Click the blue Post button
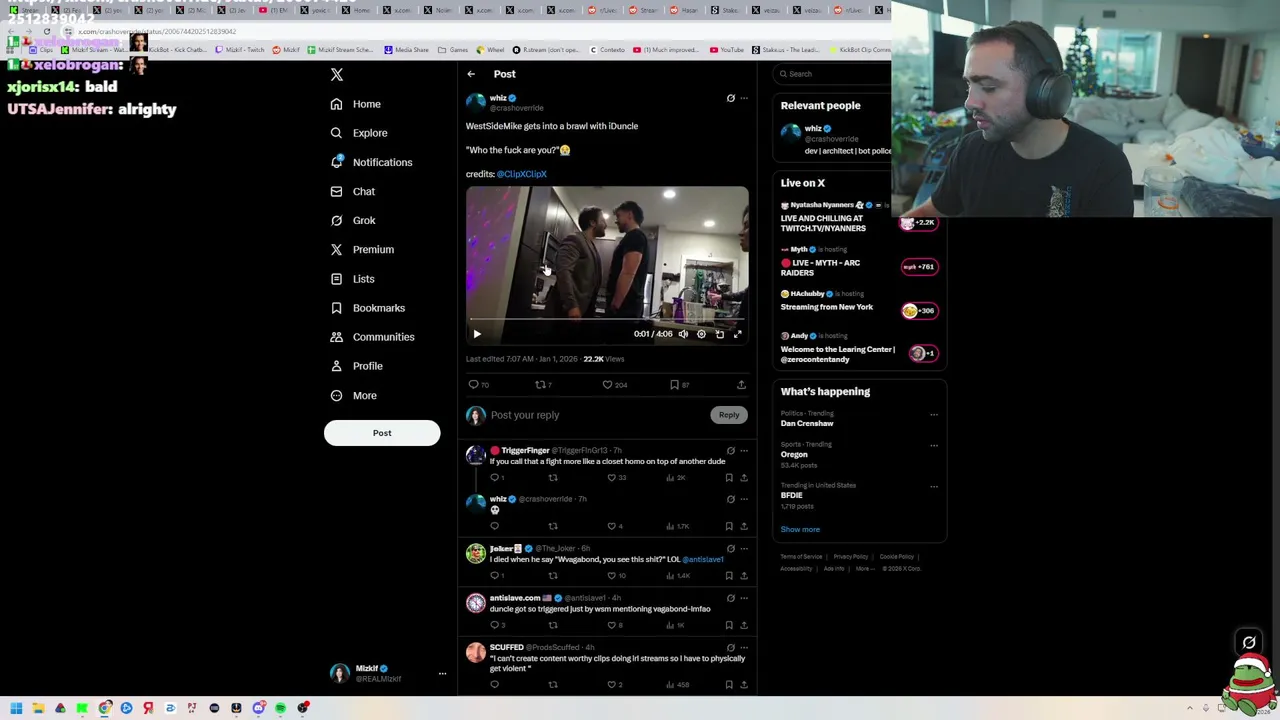Image resolution: width=1280 pixels, height=720 pixels. click(x=382, y=433)
